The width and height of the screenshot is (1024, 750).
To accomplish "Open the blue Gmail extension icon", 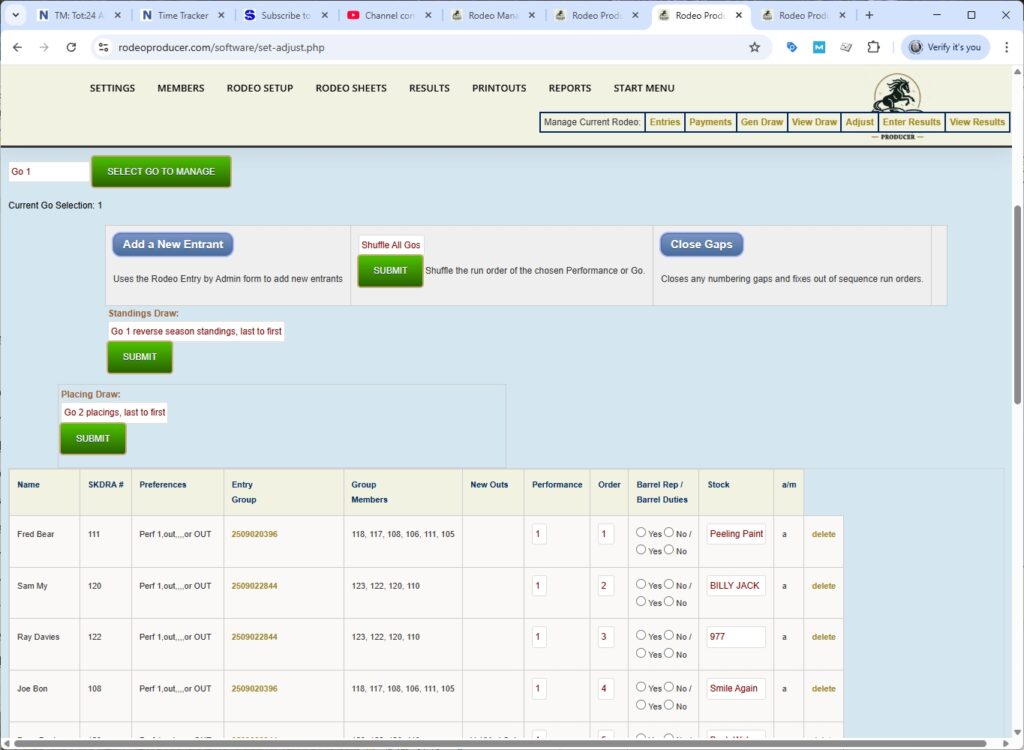I will (820, 47).
